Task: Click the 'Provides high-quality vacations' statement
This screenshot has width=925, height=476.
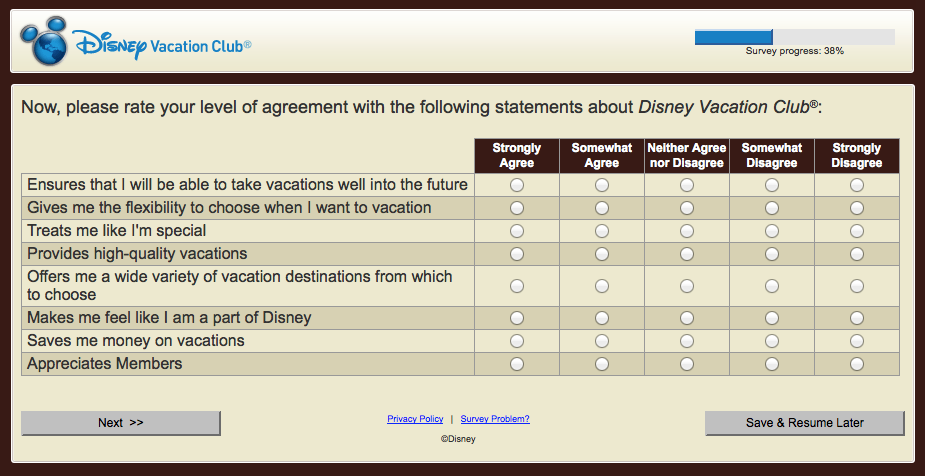Action: point(137,254)
